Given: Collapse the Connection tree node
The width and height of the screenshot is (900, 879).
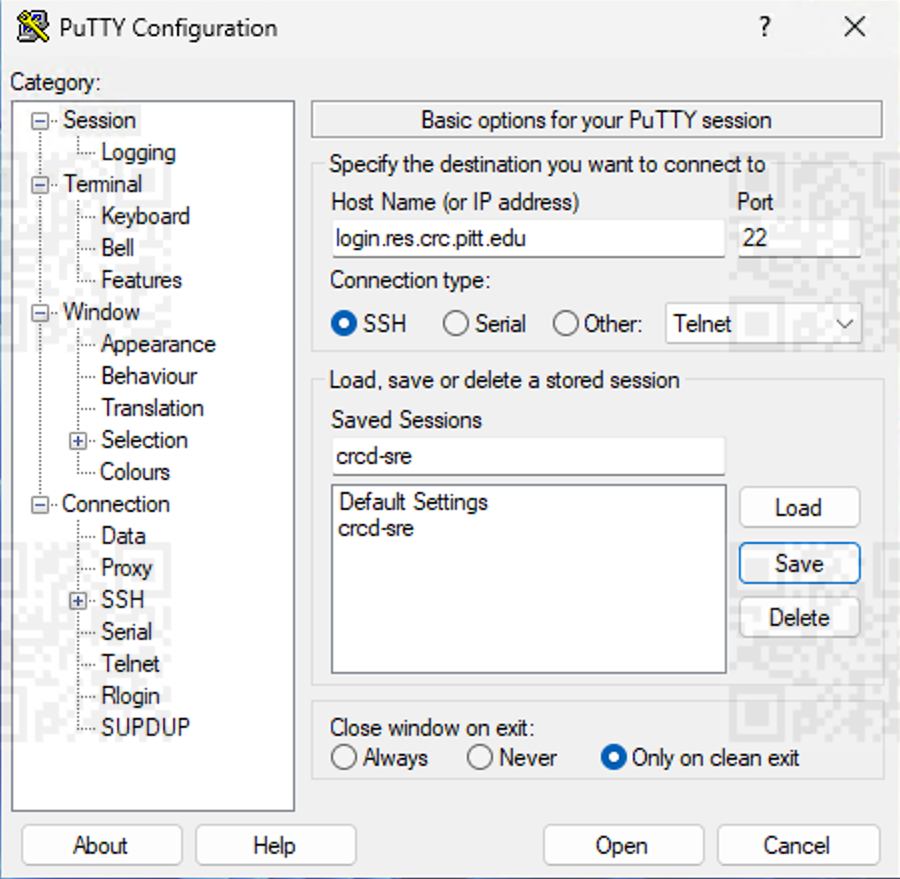Looking at the screenshot, I should [x=40, y=505].
